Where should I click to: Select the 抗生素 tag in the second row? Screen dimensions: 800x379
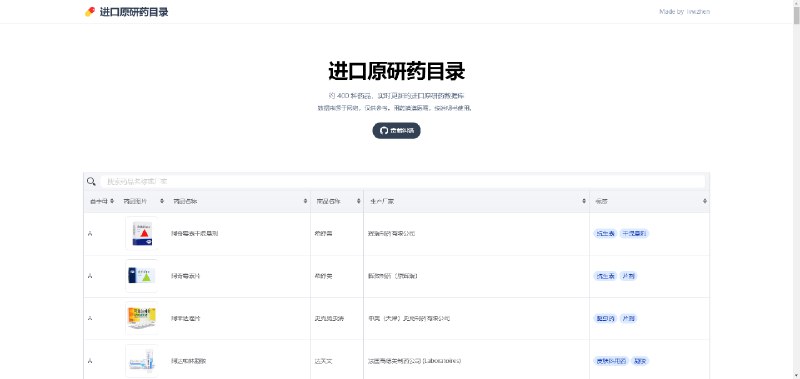pyautogui.click(x=606, y=276)
